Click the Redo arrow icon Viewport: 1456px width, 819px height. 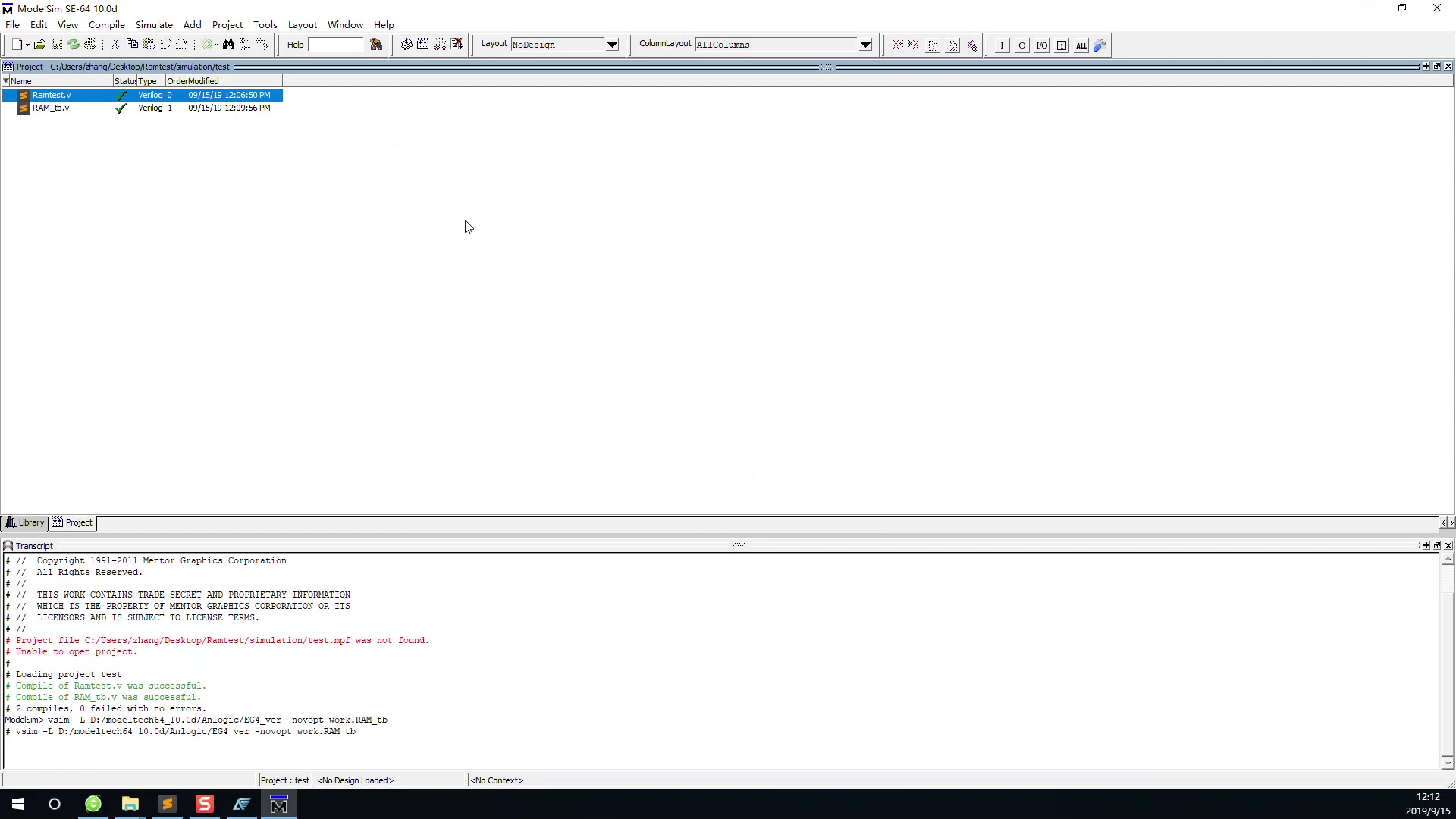tap(182, 45)
